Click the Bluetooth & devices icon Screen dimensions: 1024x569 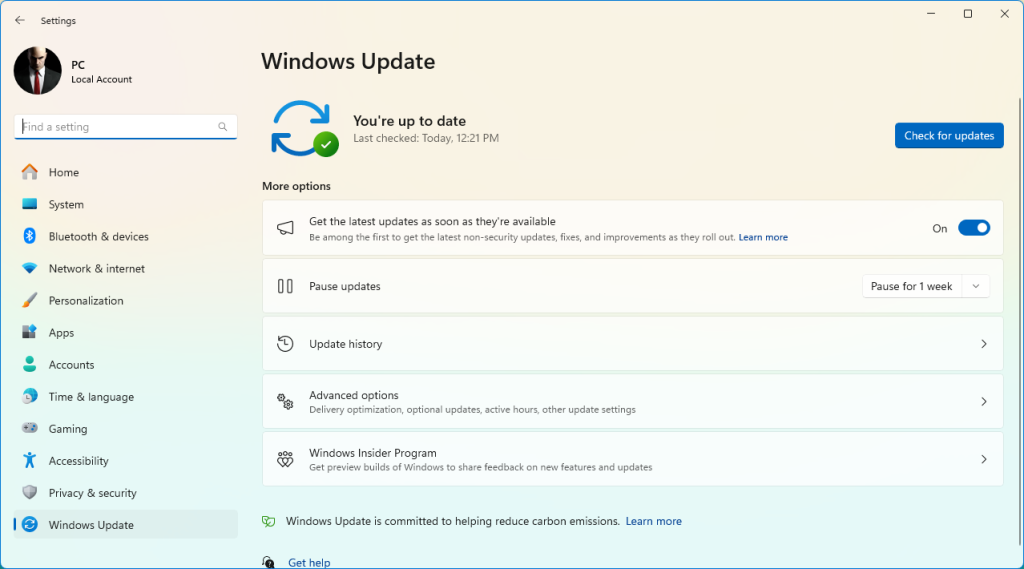click(29, 236)
